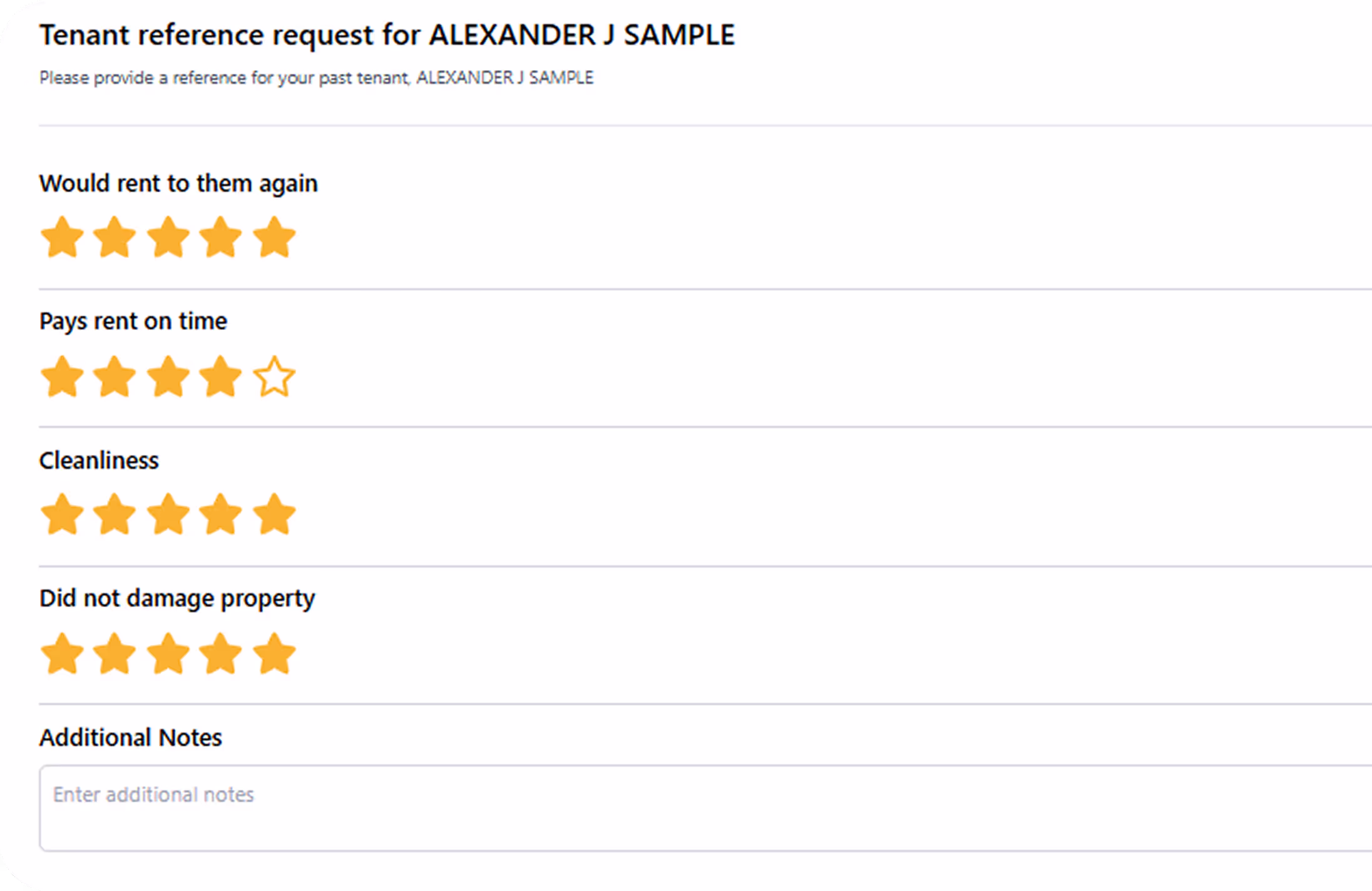Rate 'Did not damage property' two stars
This screenshot has width=1372, height=891.
tap(115, 654)
